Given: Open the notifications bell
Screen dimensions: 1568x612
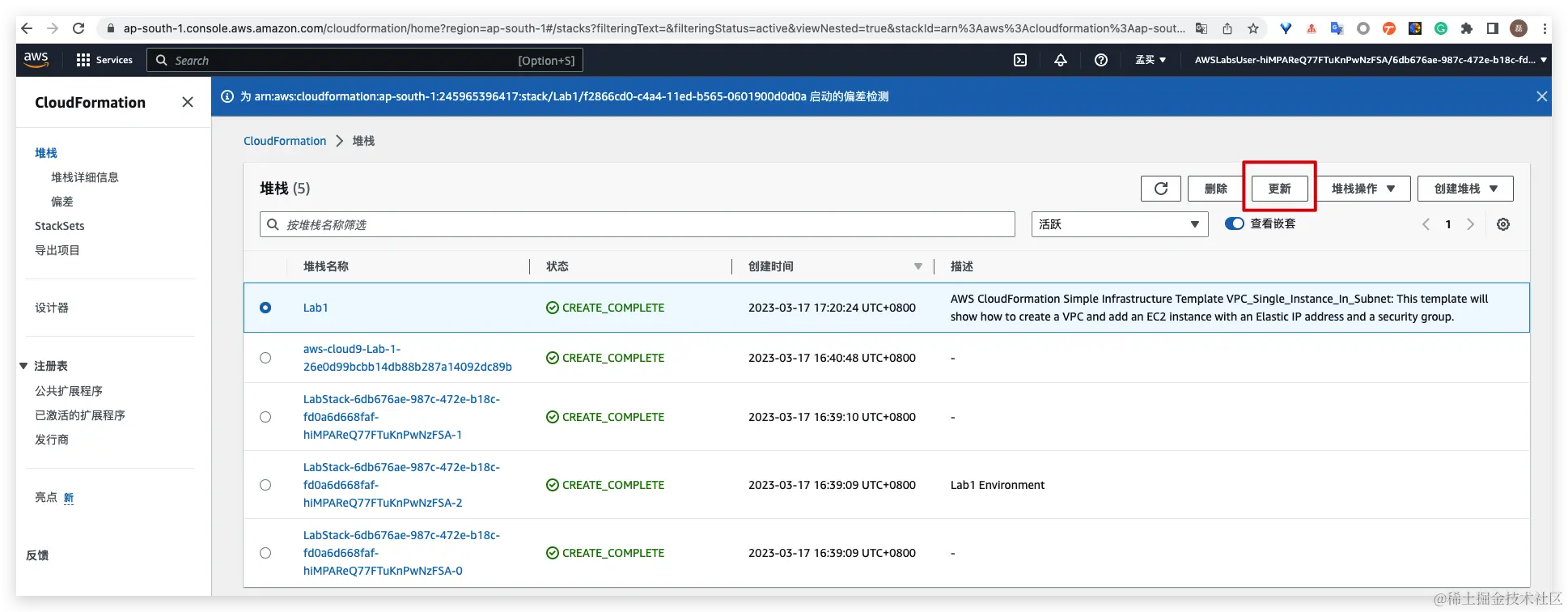Looking at the screenshot, I should pos(1061,60).
